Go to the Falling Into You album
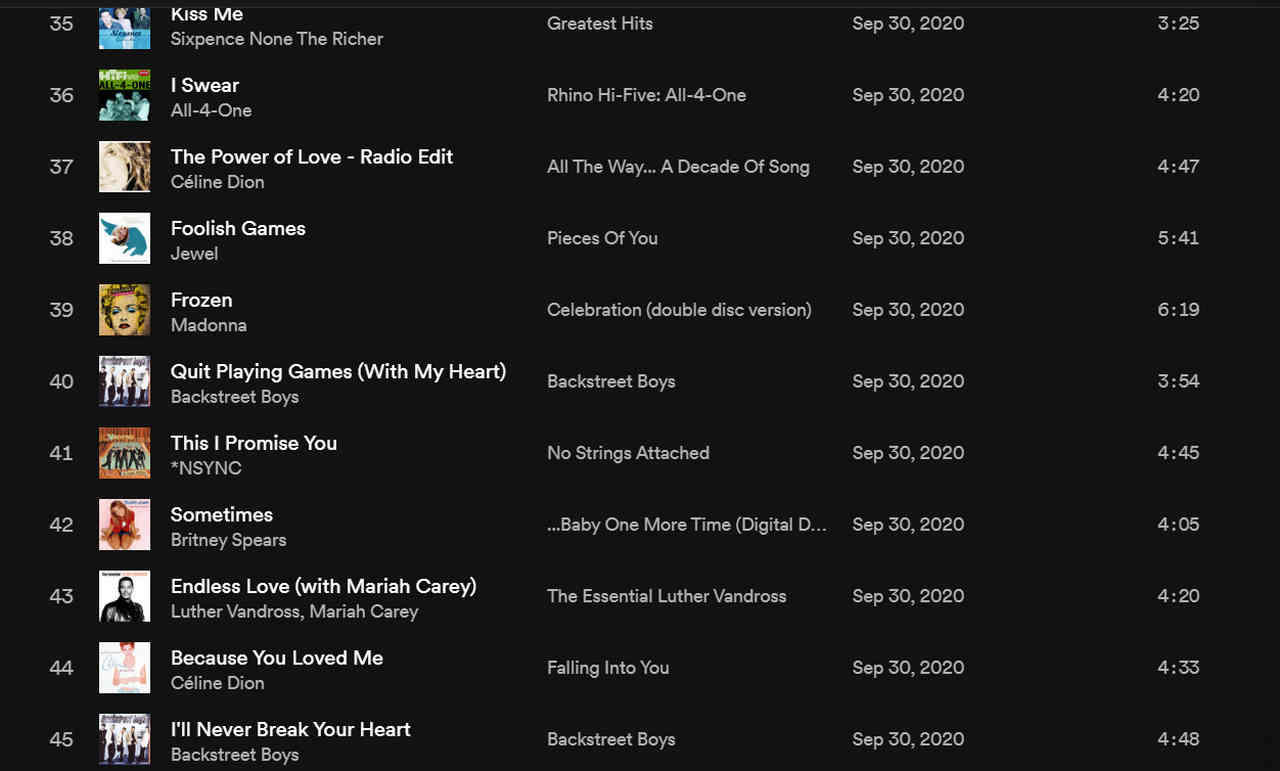The image size is (1280, 771). click(x=608, y=667)
